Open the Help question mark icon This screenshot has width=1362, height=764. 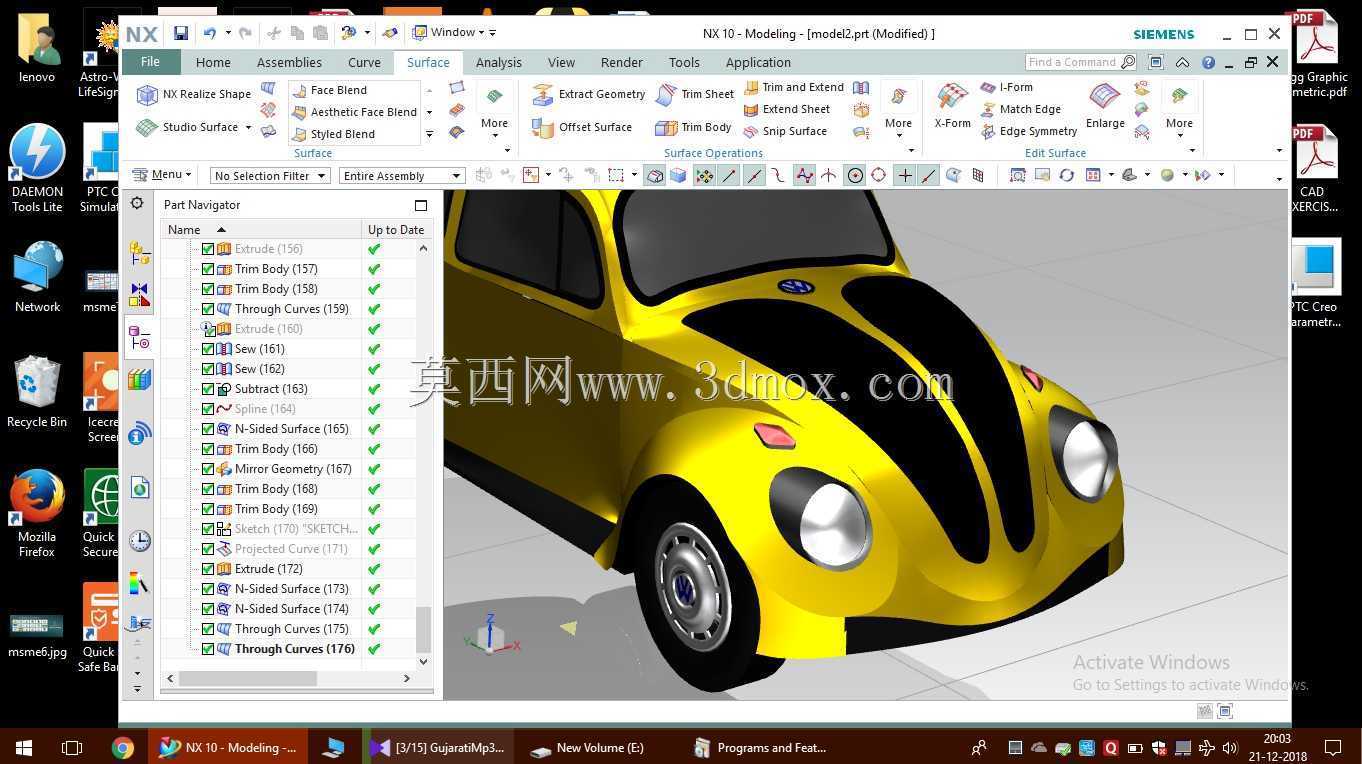[1208, 62]
